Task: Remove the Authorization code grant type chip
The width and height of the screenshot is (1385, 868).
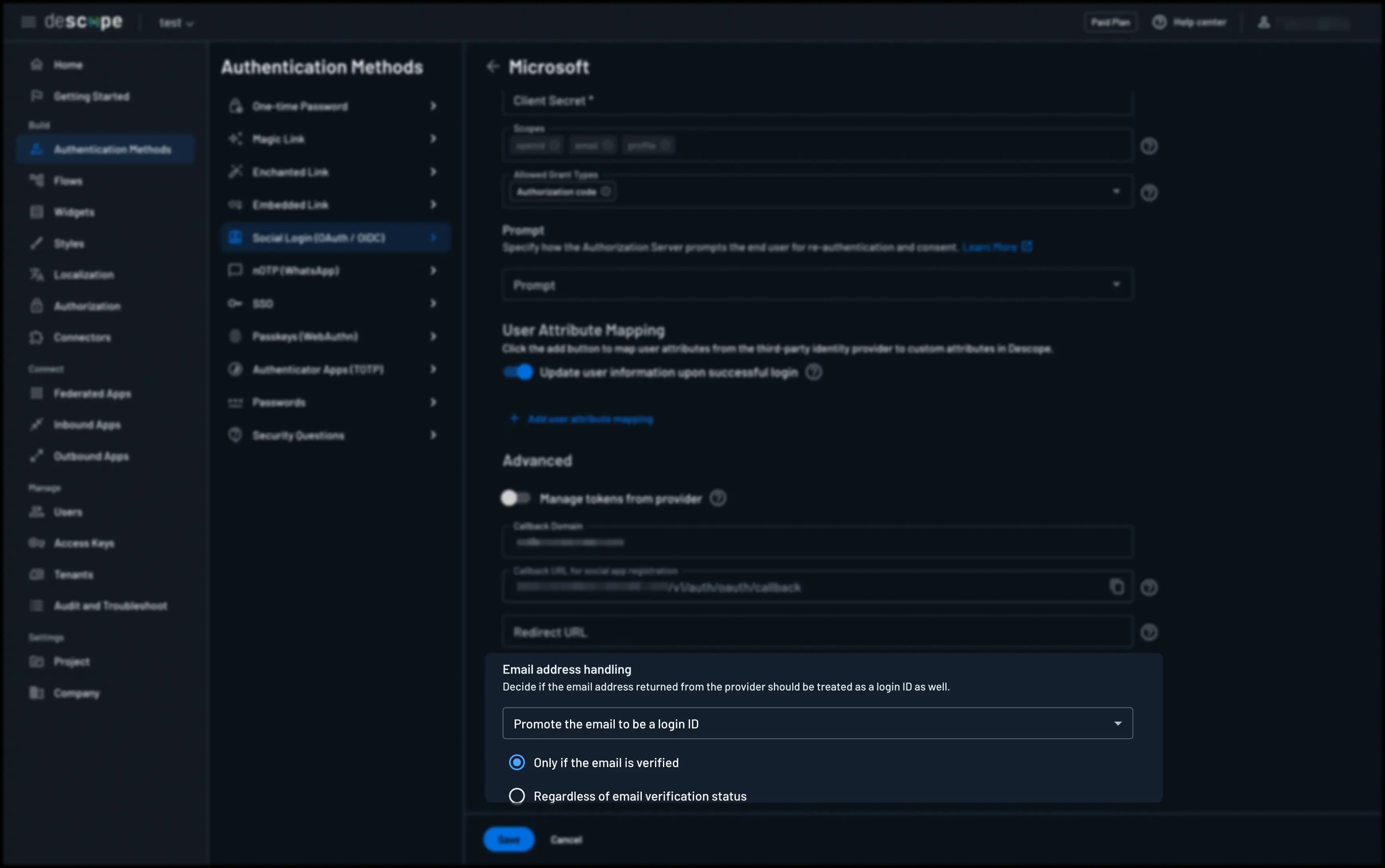Action: pyautogui.click(x=606, y=191)
